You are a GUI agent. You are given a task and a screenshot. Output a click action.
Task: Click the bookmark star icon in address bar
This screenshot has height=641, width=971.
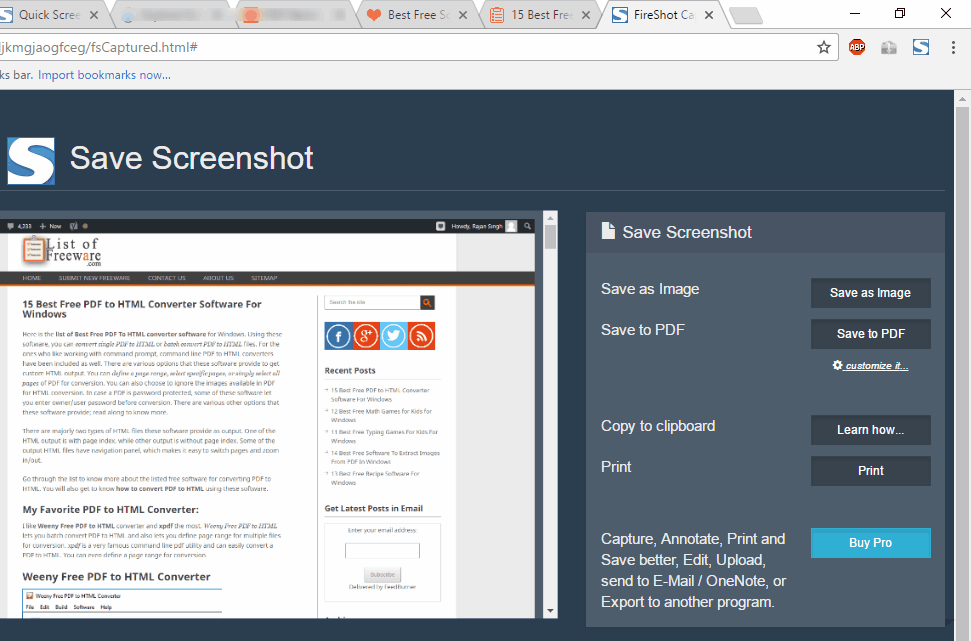pos(824,47)
